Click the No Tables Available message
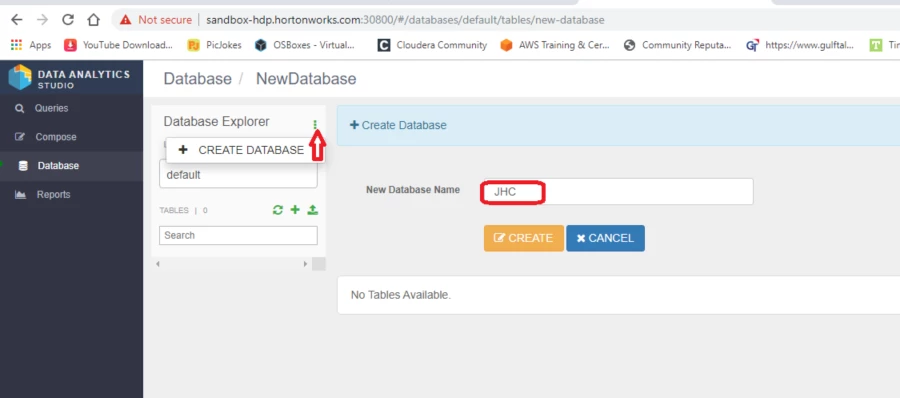Image resolution: width=900 pixels, height=398 pixels. (x=401, y=295)
